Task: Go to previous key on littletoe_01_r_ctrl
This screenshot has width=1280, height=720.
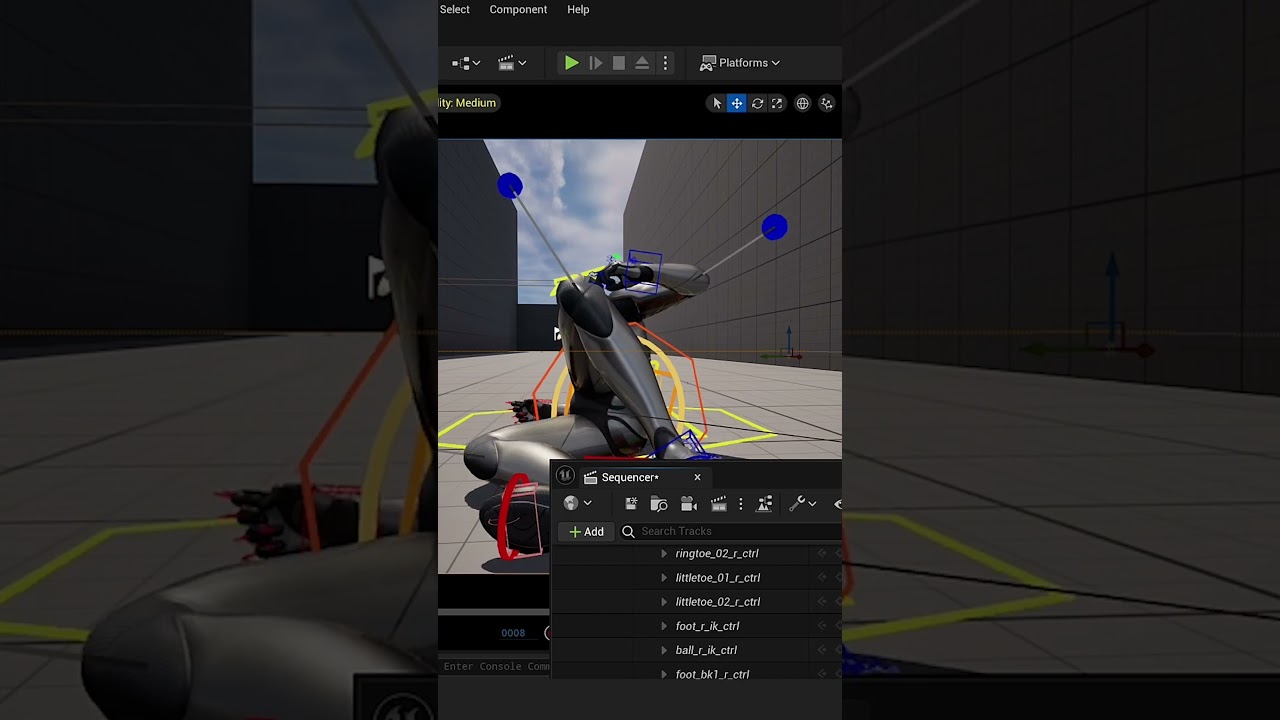Action: point(822,578)
